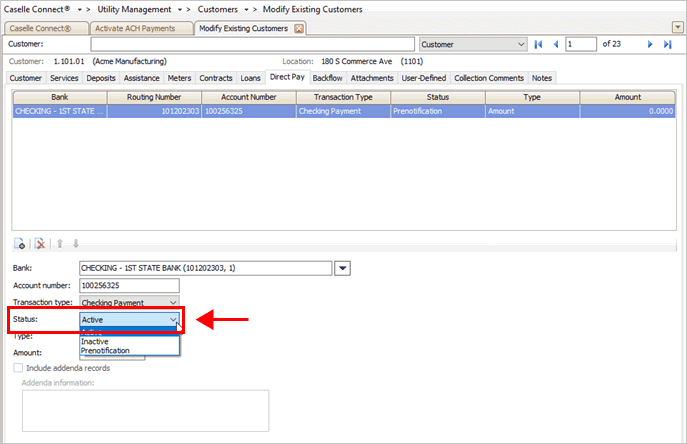Open the Customer search type dropdown

519,45
